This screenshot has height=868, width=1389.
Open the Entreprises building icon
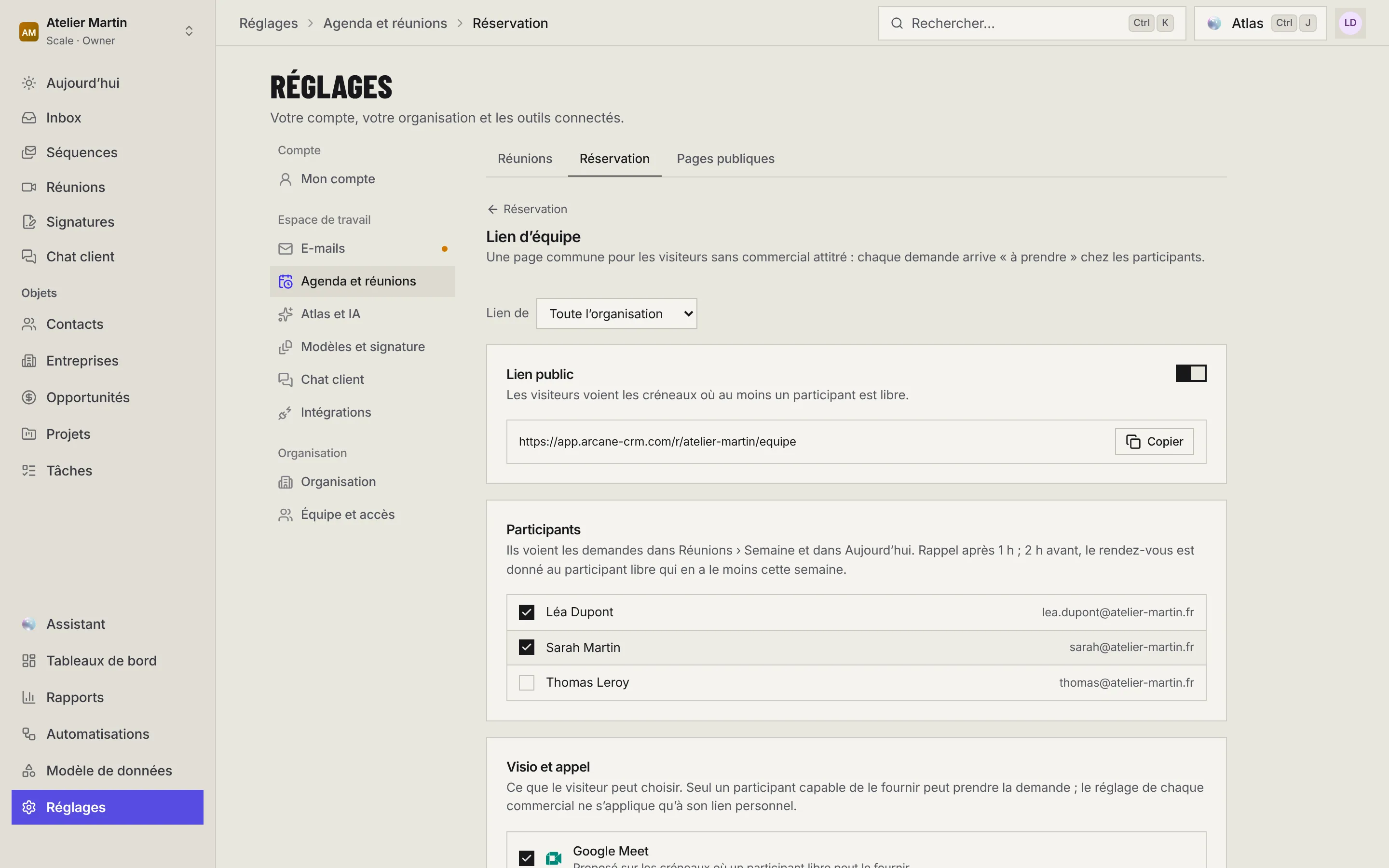[x=29, y=361]
